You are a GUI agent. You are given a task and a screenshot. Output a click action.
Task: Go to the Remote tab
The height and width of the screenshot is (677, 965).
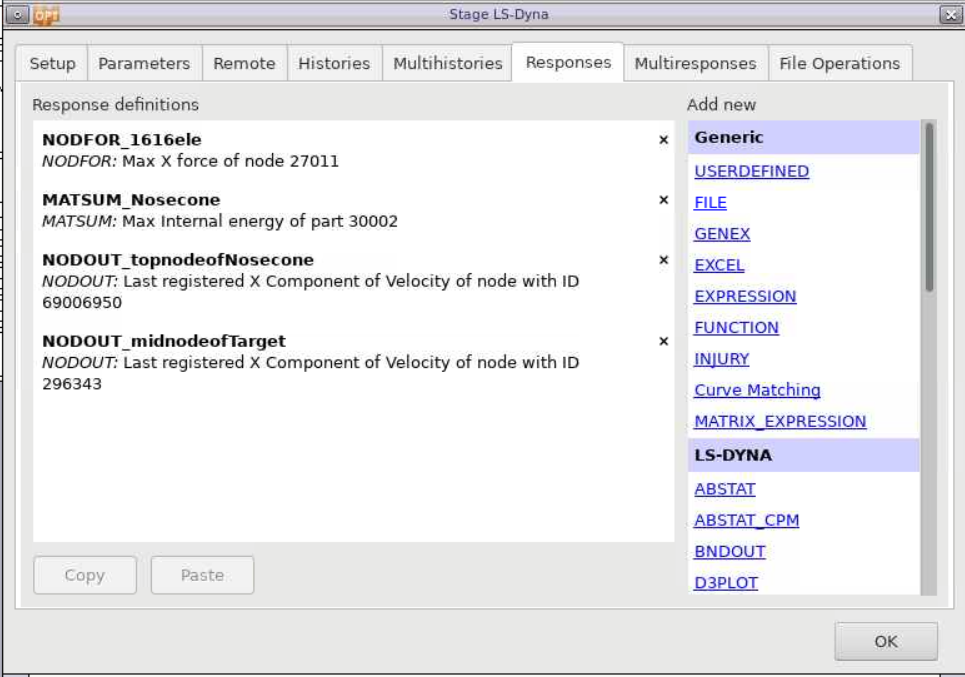pos(244,63)
